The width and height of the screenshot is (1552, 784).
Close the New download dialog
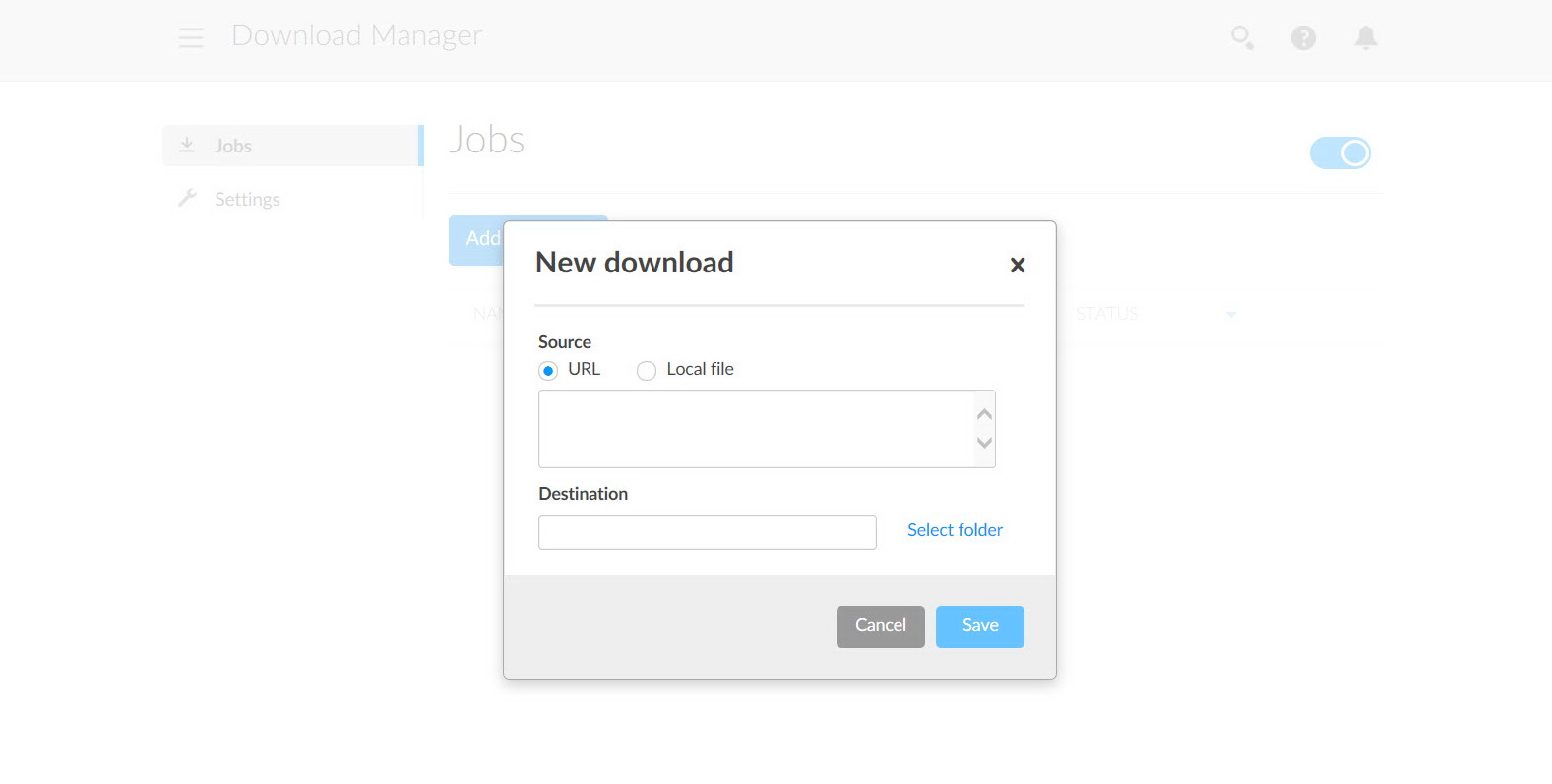pyautogui.click(x=1018, y=265)
